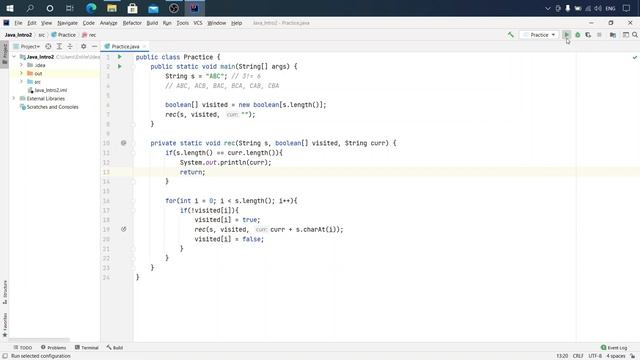Start debugging with the green bug icon

click(x=578, y=35)
